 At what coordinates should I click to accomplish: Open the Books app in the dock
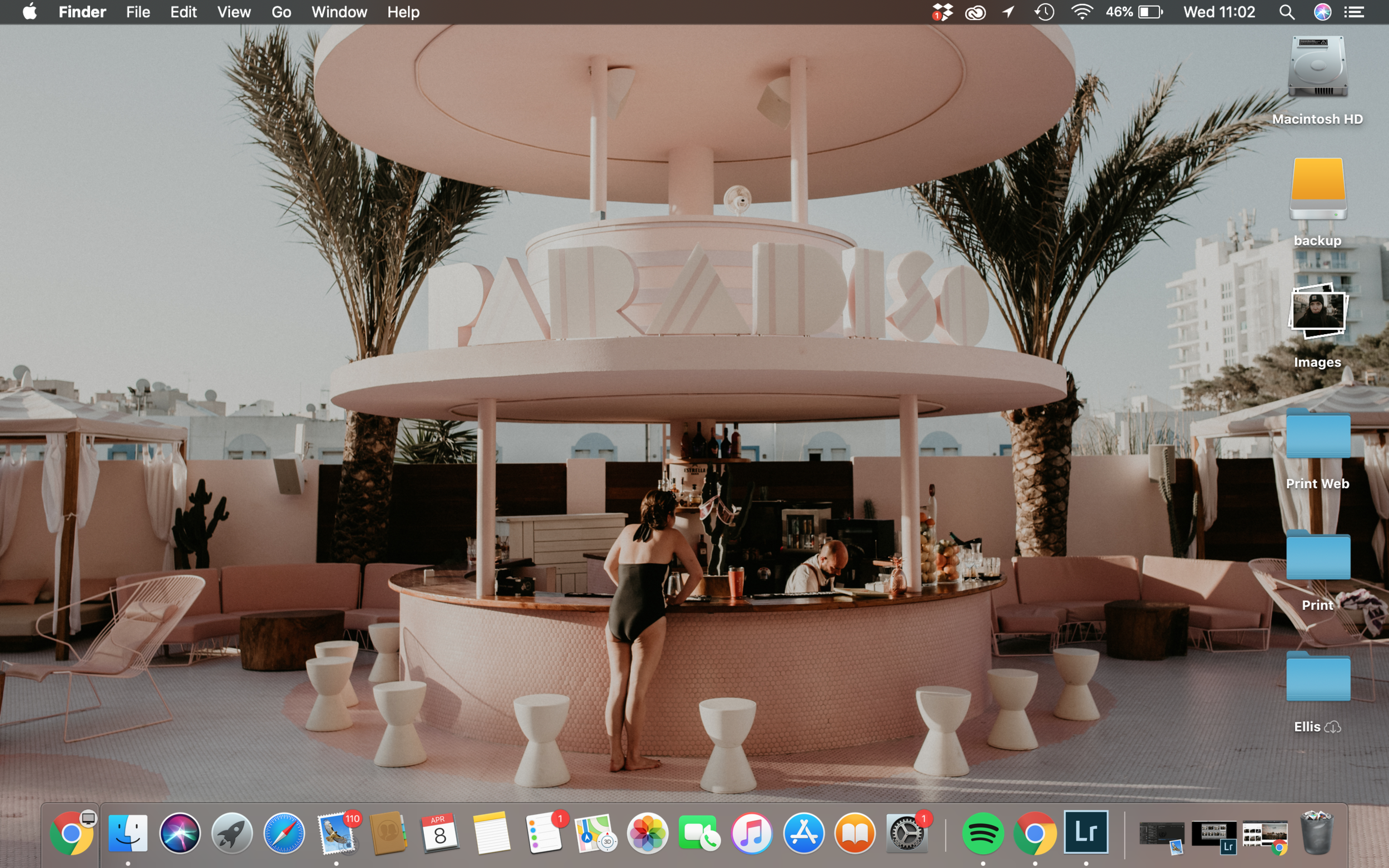(855, 833)
